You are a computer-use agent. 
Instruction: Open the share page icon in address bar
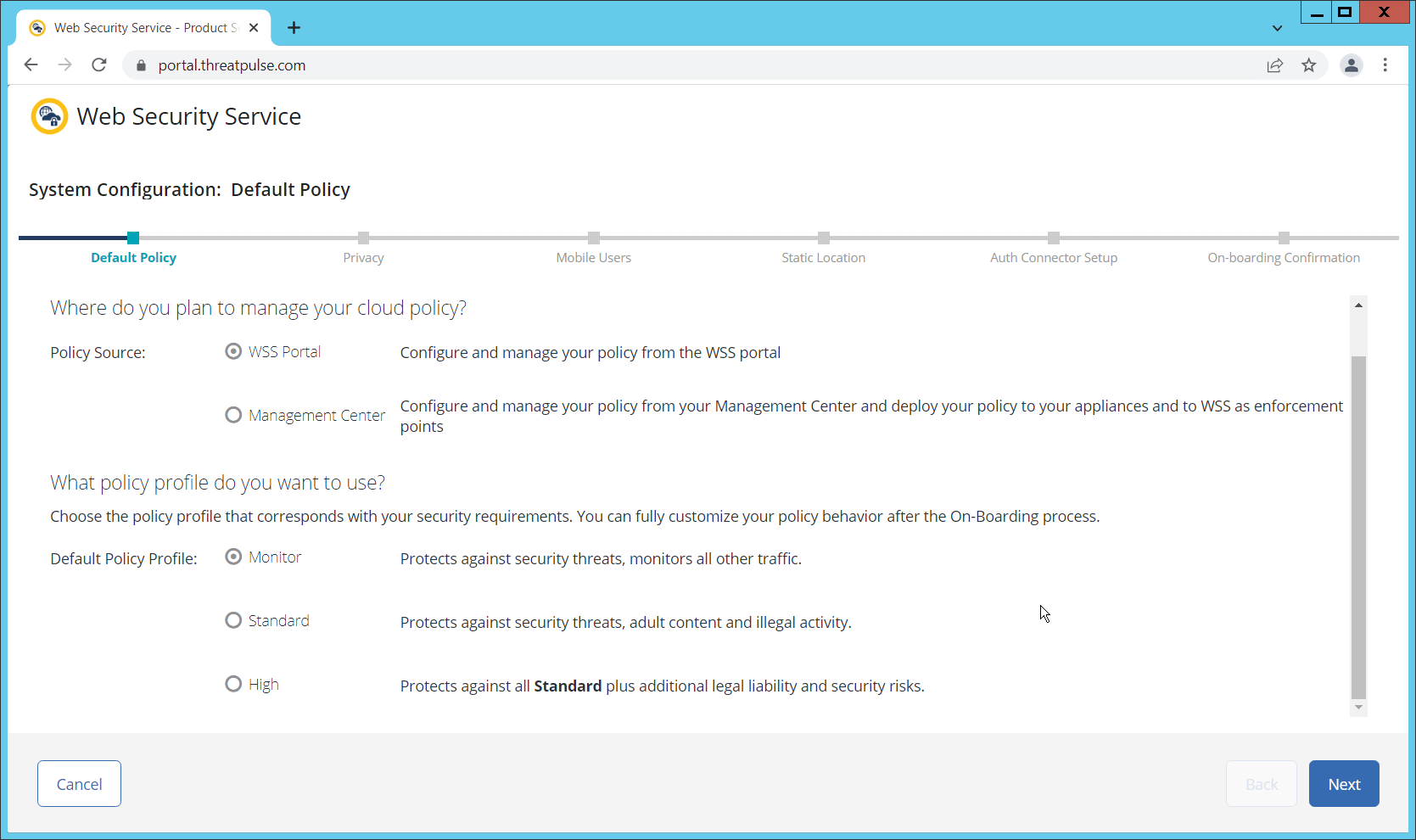(x=1274, y=65)
